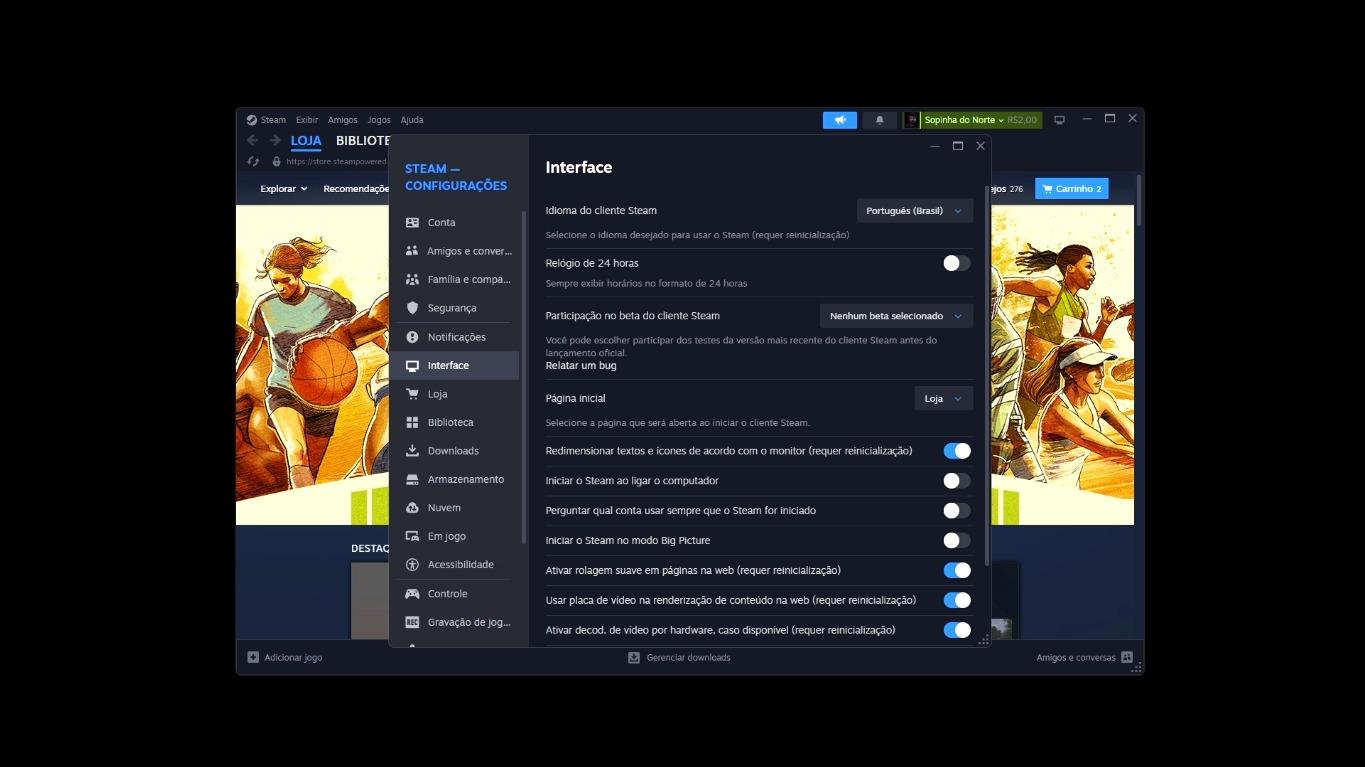
Task: Open the Página inicial Loja dropdown
Action: coord(943,399)
